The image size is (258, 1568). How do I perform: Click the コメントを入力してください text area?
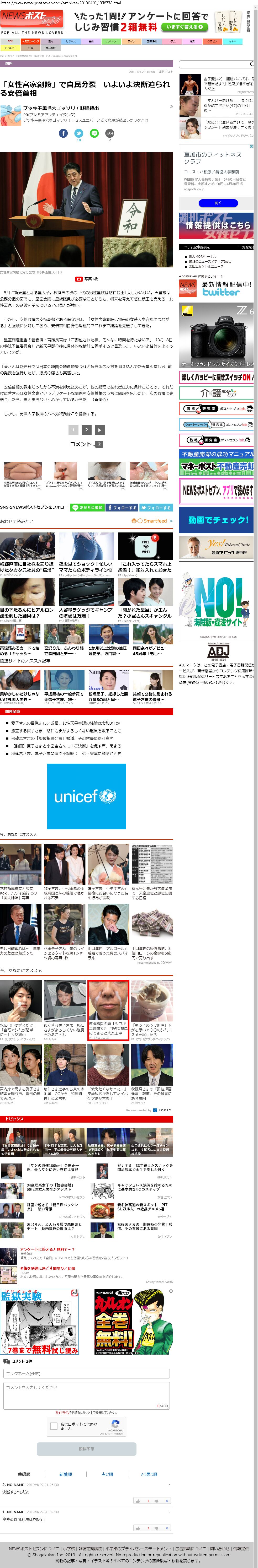pos(87,1395)
